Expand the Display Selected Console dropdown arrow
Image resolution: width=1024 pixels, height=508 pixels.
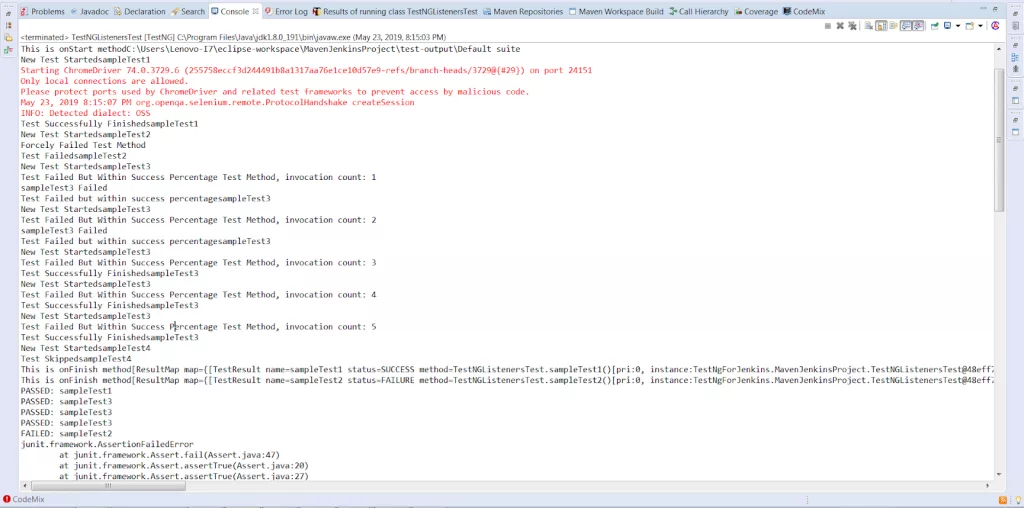point(958,26)
